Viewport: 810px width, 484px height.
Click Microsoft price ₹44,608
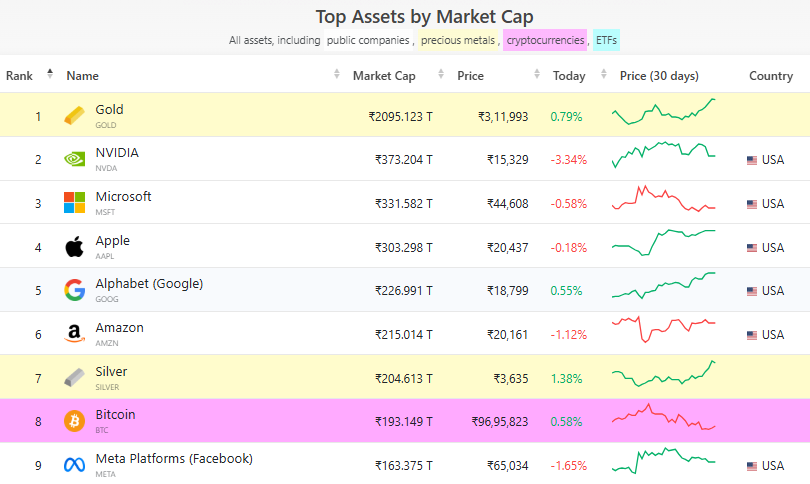coord(507,204)
